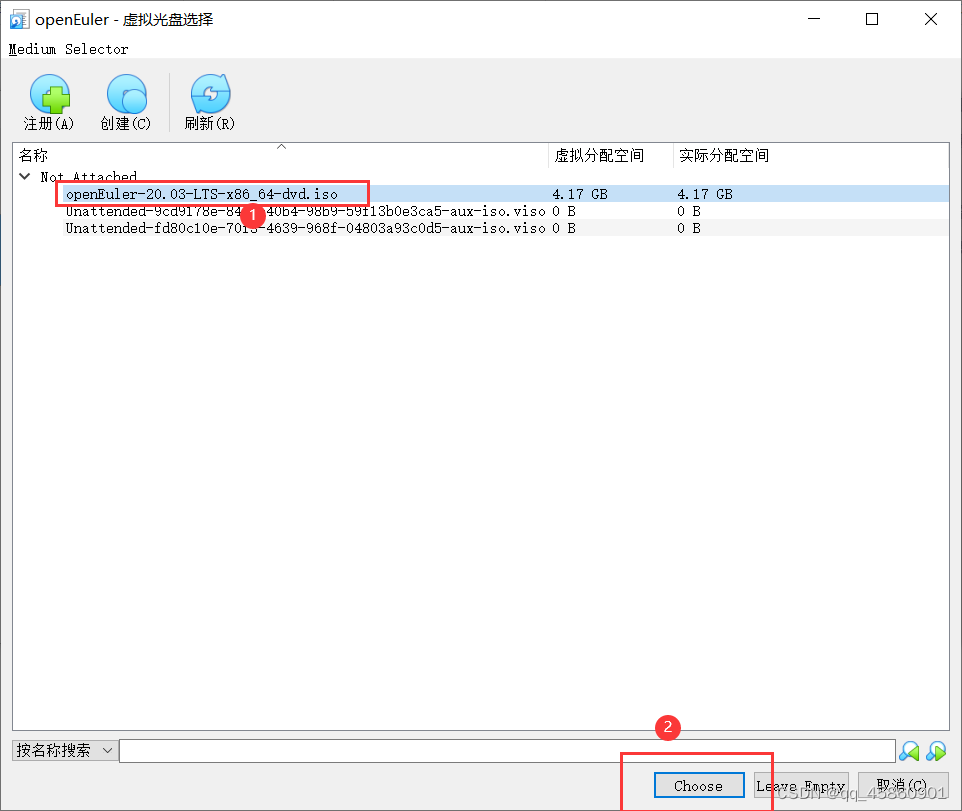Click the openEuler window title icon
Image resolution: width=962 pixels, height=811 pixels.
coord(19,20)
